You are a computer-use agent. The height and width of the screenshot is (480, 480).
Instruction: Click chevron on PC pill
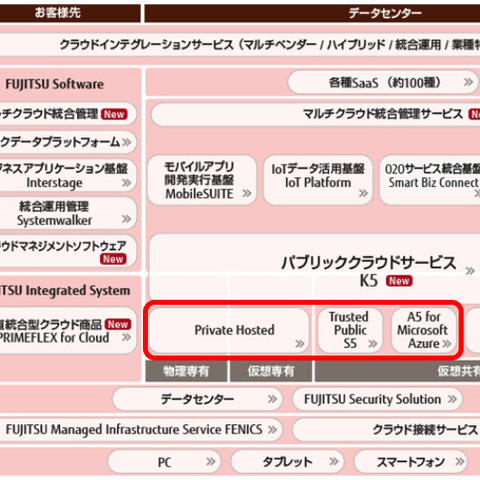click(x=211, y=462)
